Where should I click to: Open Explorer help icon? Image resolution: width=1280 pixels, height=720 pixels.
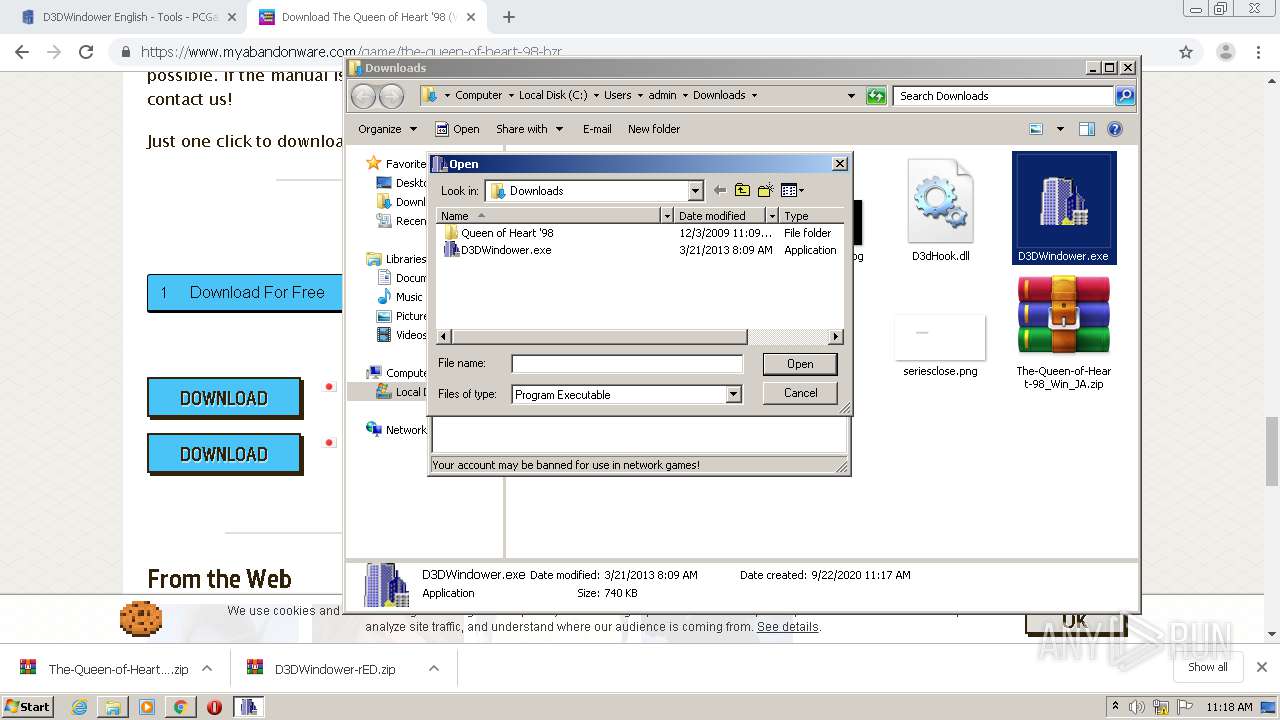pyautogui.click(x=1115, y=129)
